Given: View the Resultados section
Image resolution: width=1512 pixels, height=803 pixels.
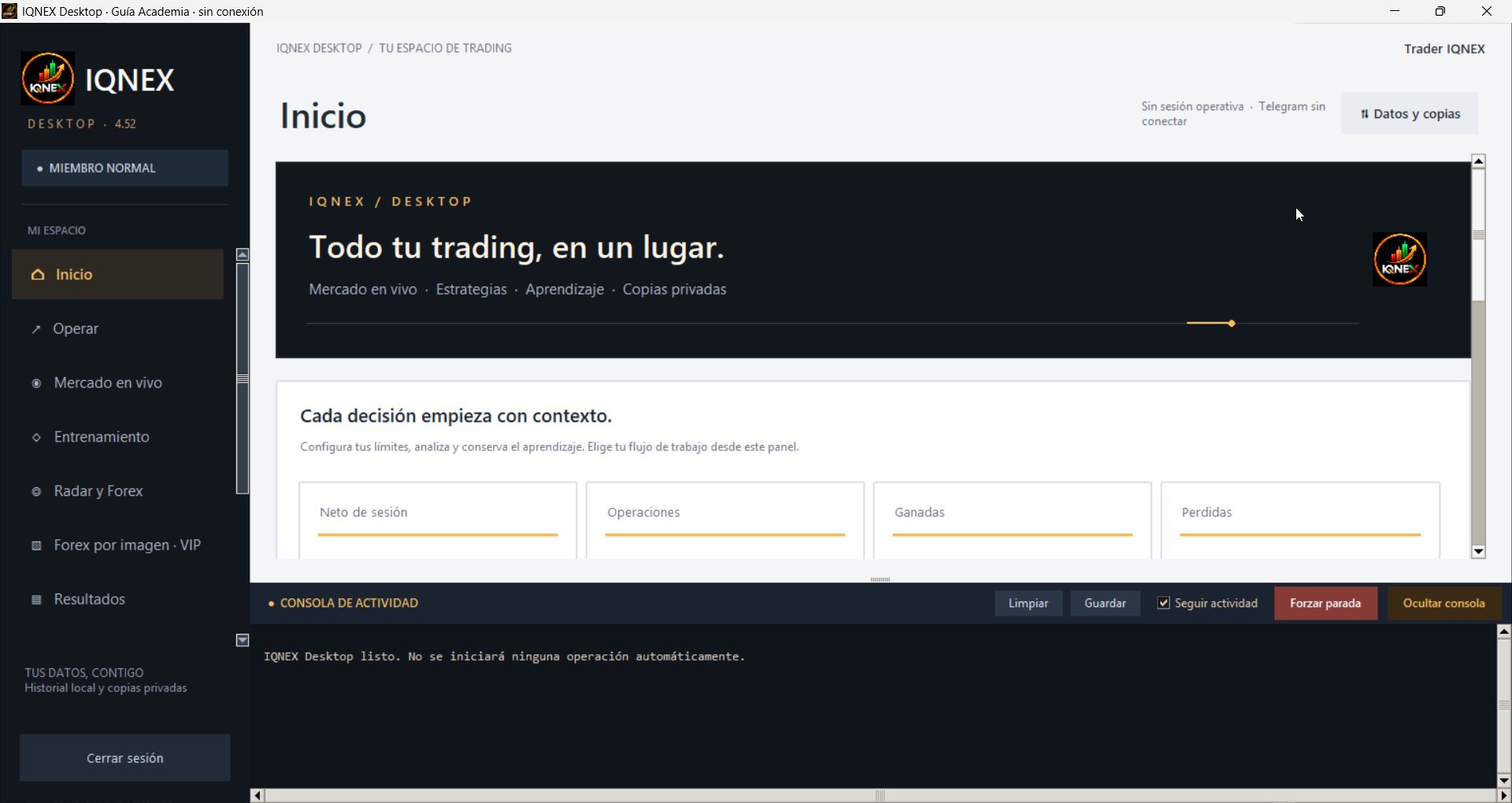Looking at the screenshot, I should pos(117,600).
